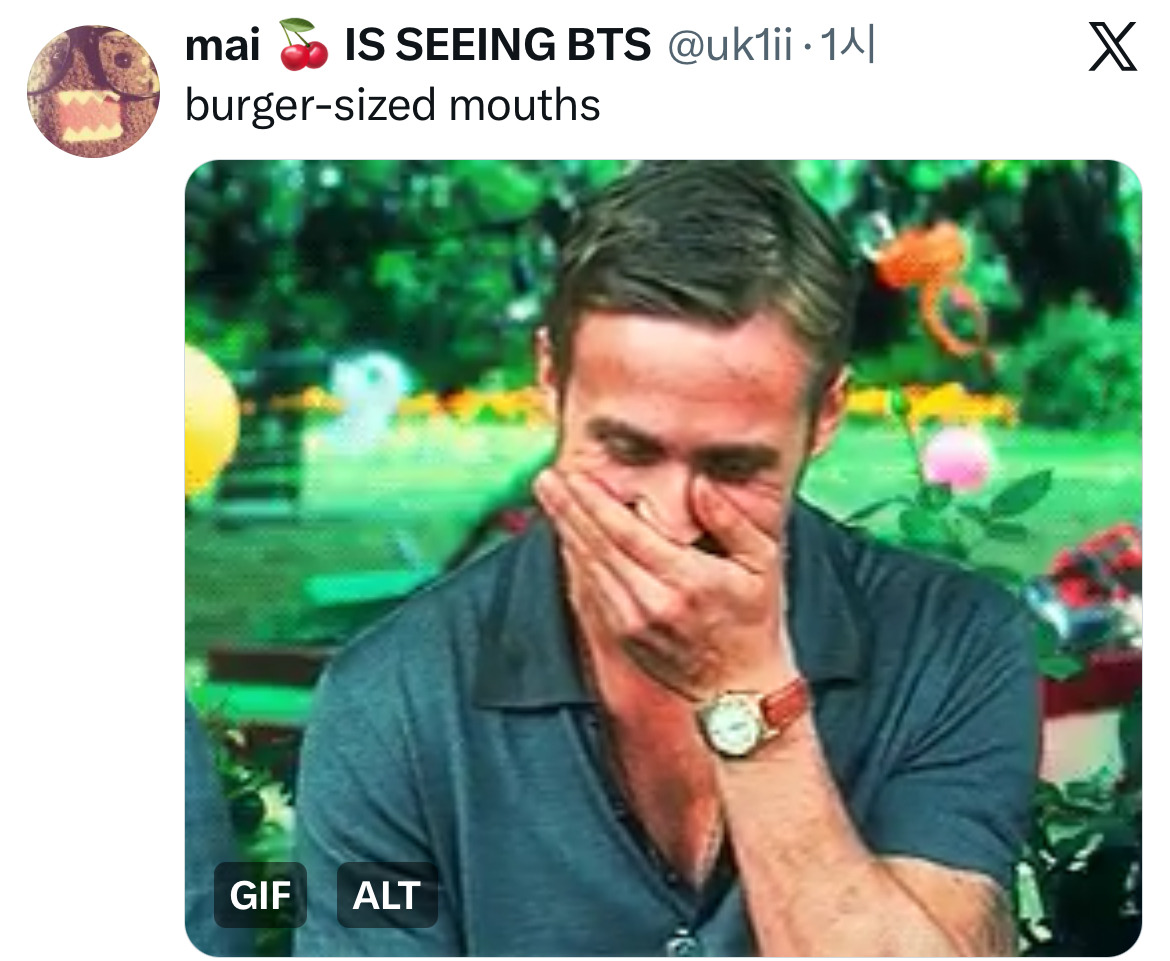The image size is (1170, 961).
Task: Click the X logo
Action: [x=1112, y=49]
